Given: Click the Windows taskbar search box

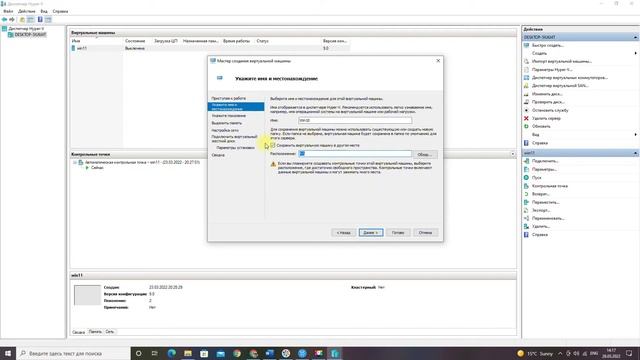Looking at the screenshot, I should (73, 353).
